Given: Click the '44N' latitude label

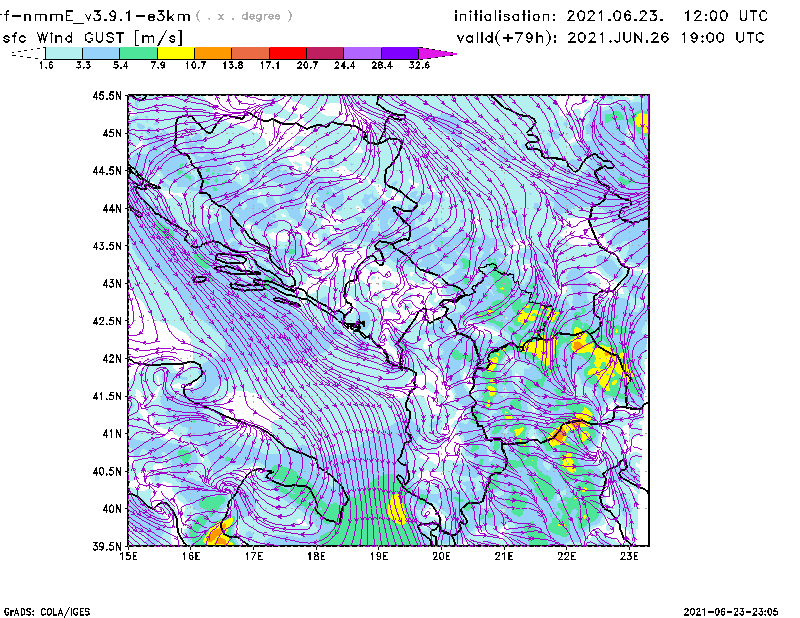Looking at the screenshot, I should point(112,208).
